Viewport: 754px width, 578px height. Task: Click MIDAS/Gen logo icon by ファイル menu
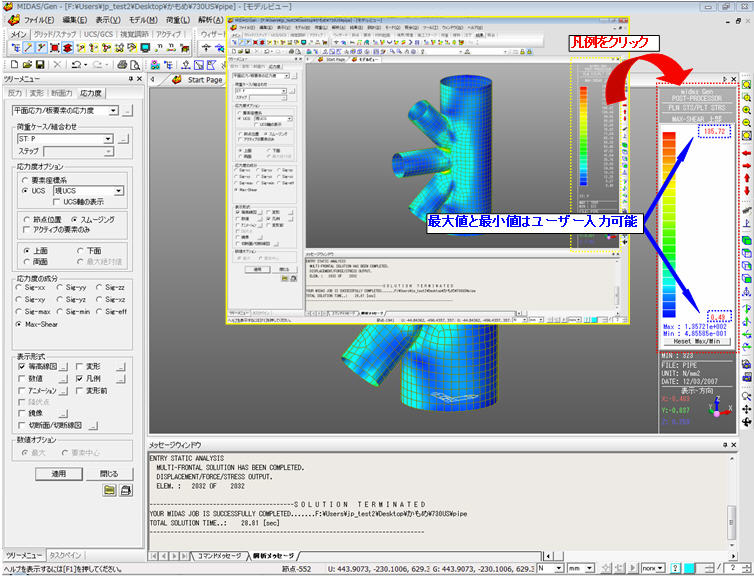(x=13, y=20)
